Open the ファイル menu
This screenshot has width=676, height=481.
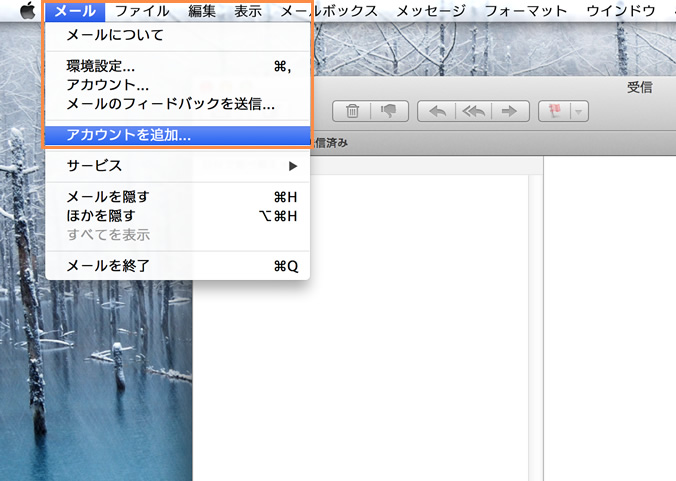(141, 11)
